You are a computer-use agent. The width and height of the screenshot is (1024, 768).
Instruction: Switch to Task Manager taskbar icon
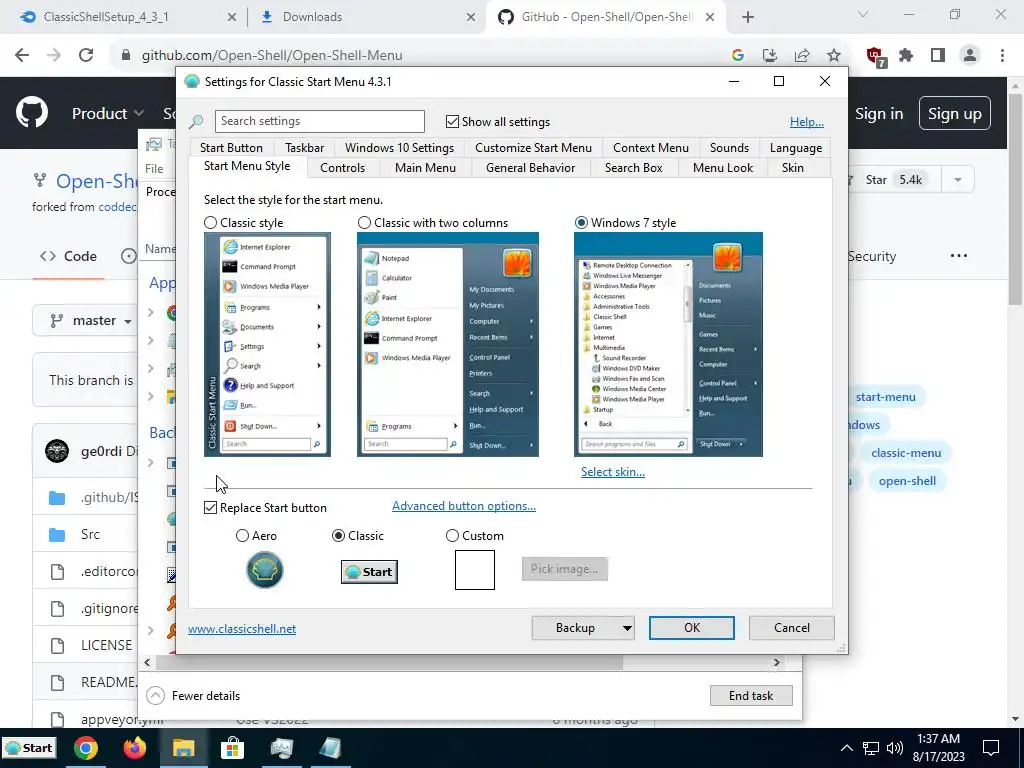281,748
